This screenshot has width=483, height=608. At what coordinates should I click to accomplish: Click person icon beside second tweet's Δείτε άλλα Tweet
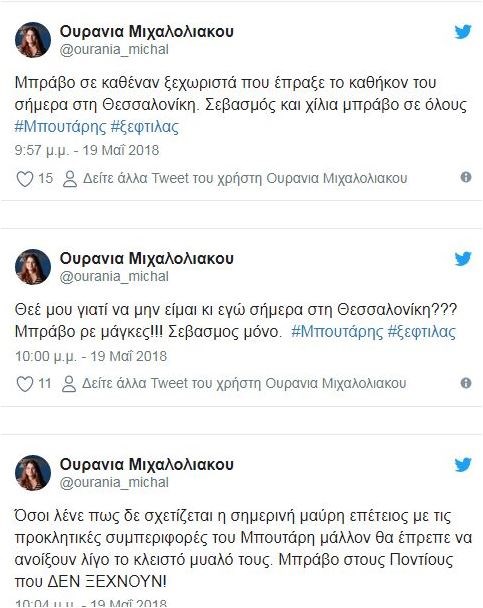[69, 384]
